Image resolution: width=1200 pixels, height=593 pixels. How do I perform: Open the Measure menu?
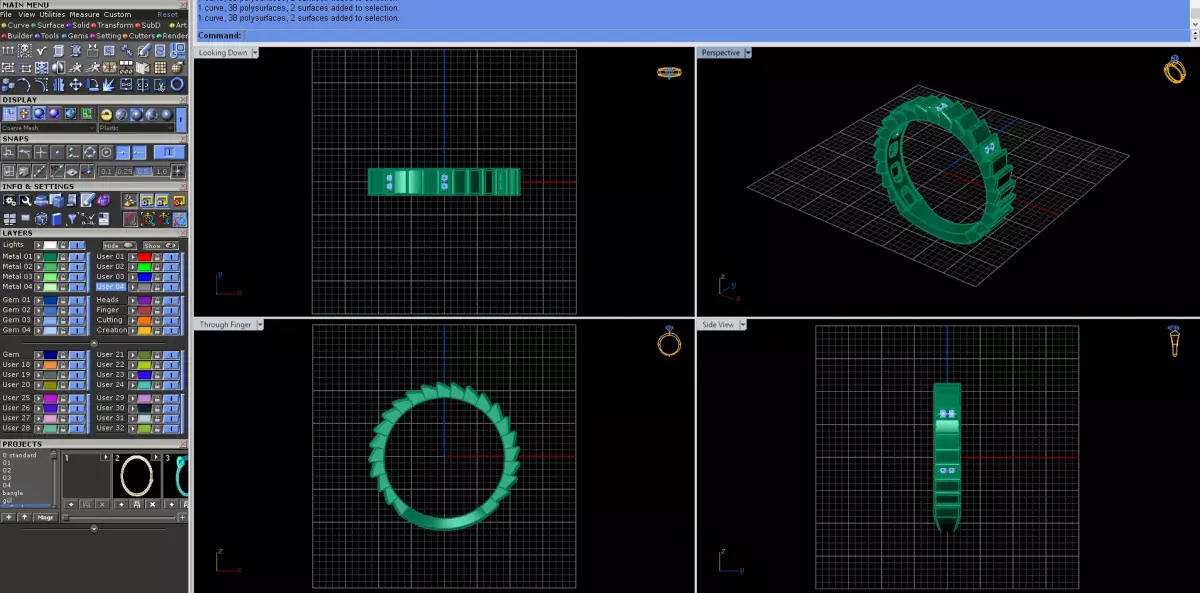pos(85,15)
